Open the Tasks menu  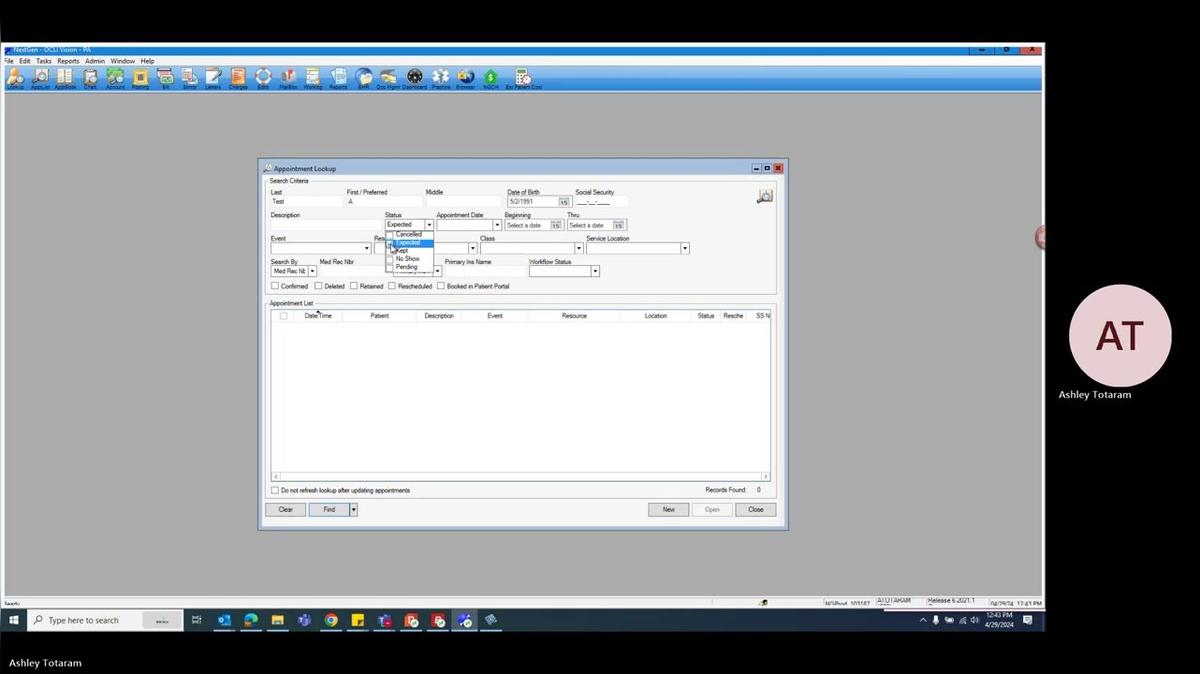coord(44,61)
